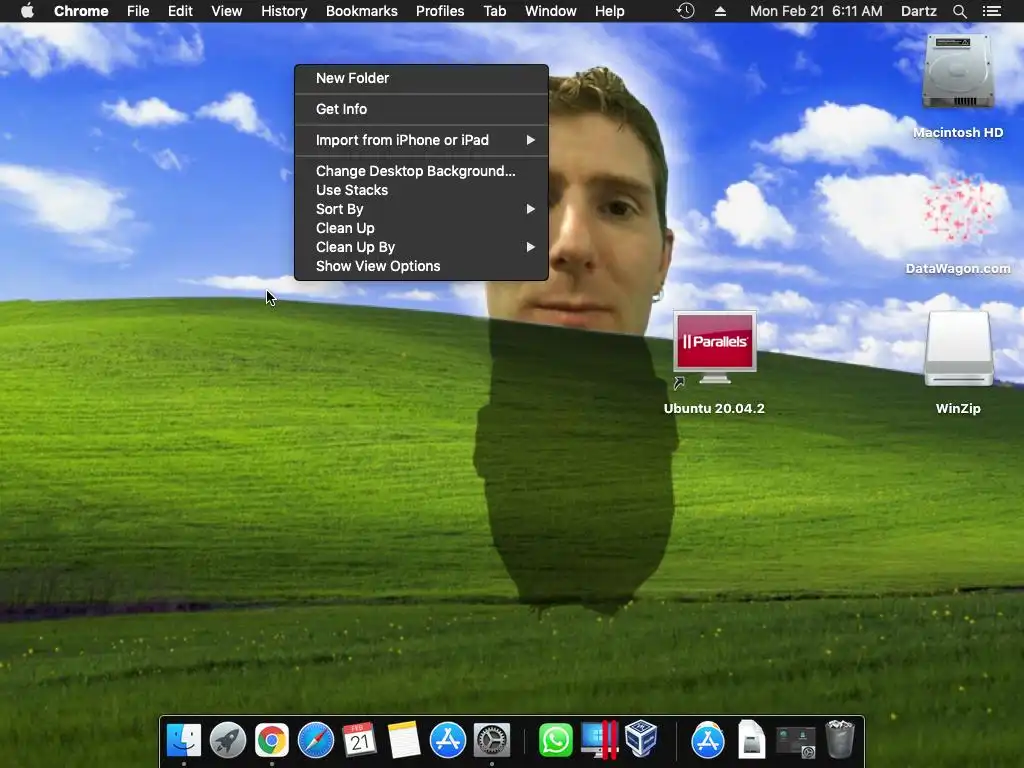Open Safari compass icon in dock

tap(315, 740)
